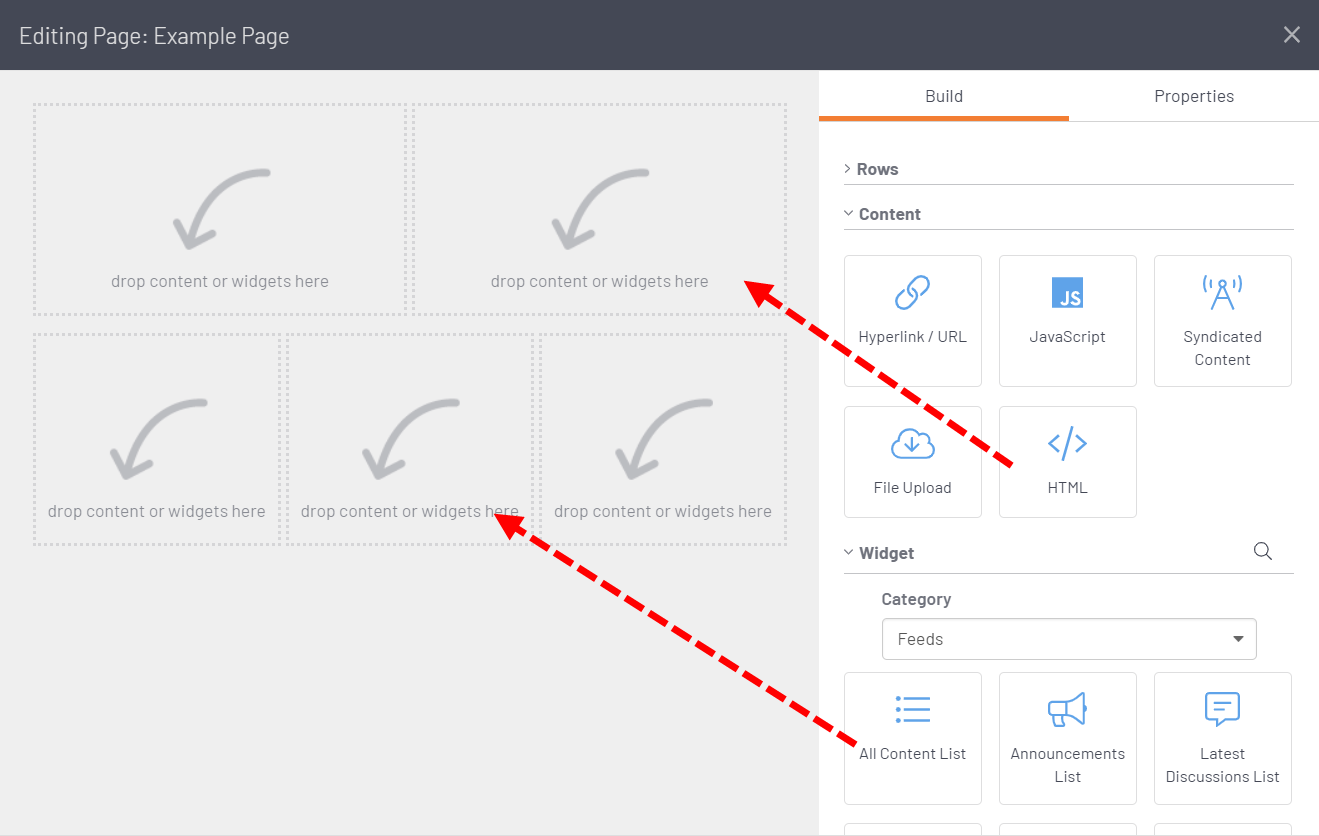Collapse the Widget section
The height and width of the screenshot is (836, 1319).
[878, 553]
